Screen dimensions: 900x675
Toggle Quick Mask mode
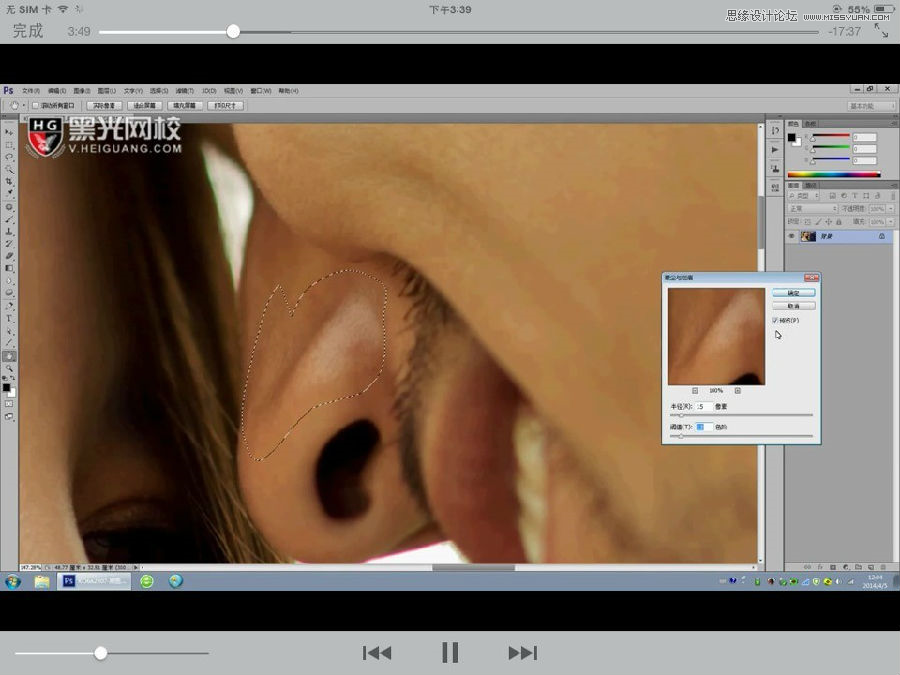click(9, 404)
